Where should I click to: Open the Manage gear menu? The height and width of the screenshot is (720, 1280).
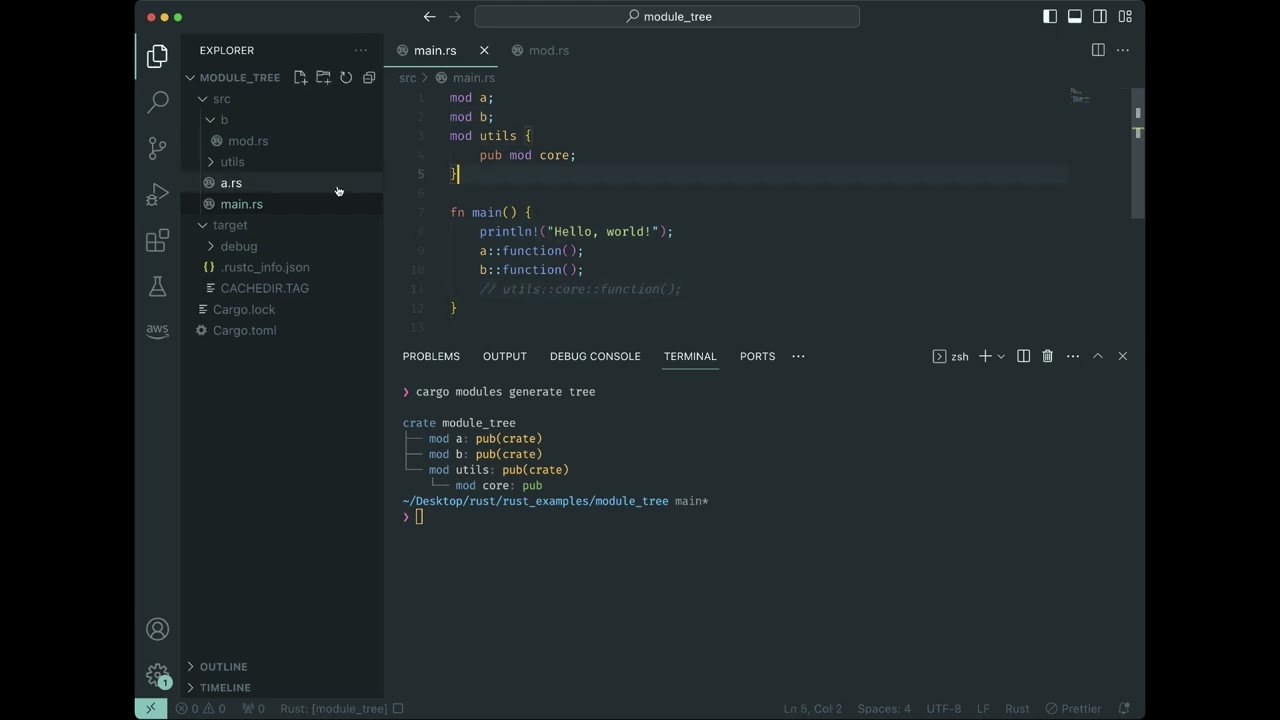click(157, 675)
